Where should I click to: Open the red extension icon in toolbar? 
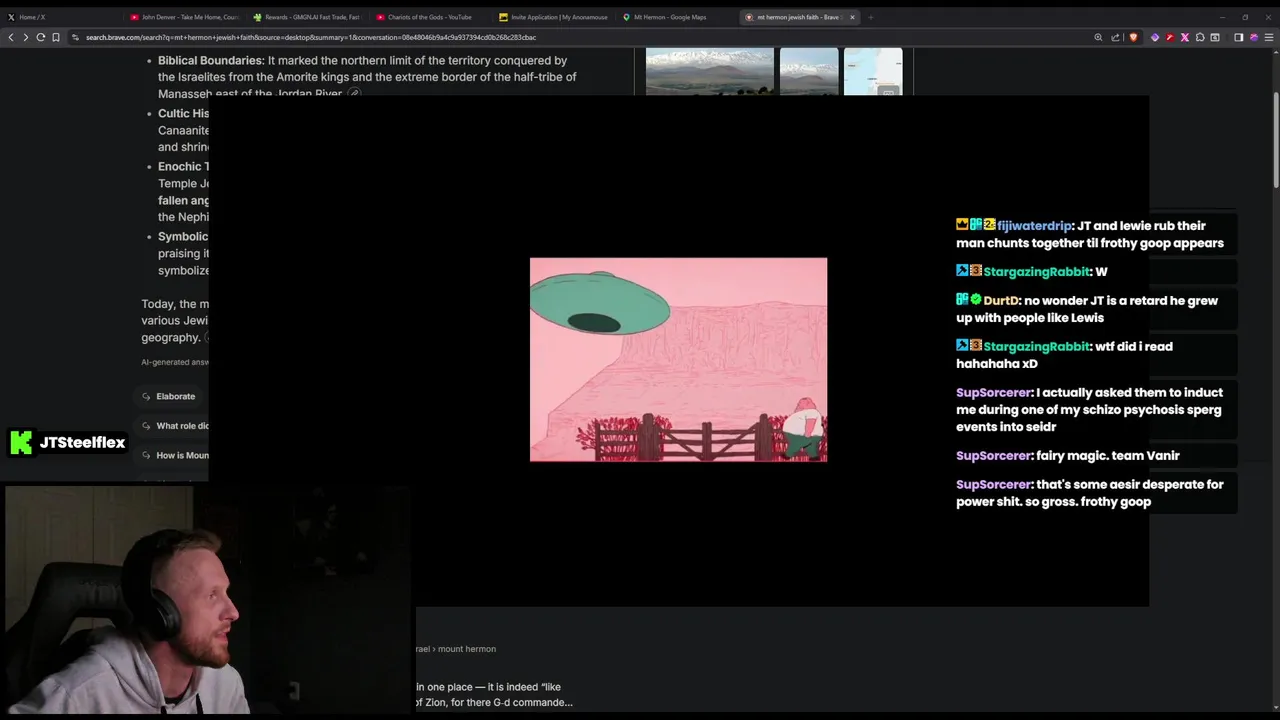[x=1170, y=37]
